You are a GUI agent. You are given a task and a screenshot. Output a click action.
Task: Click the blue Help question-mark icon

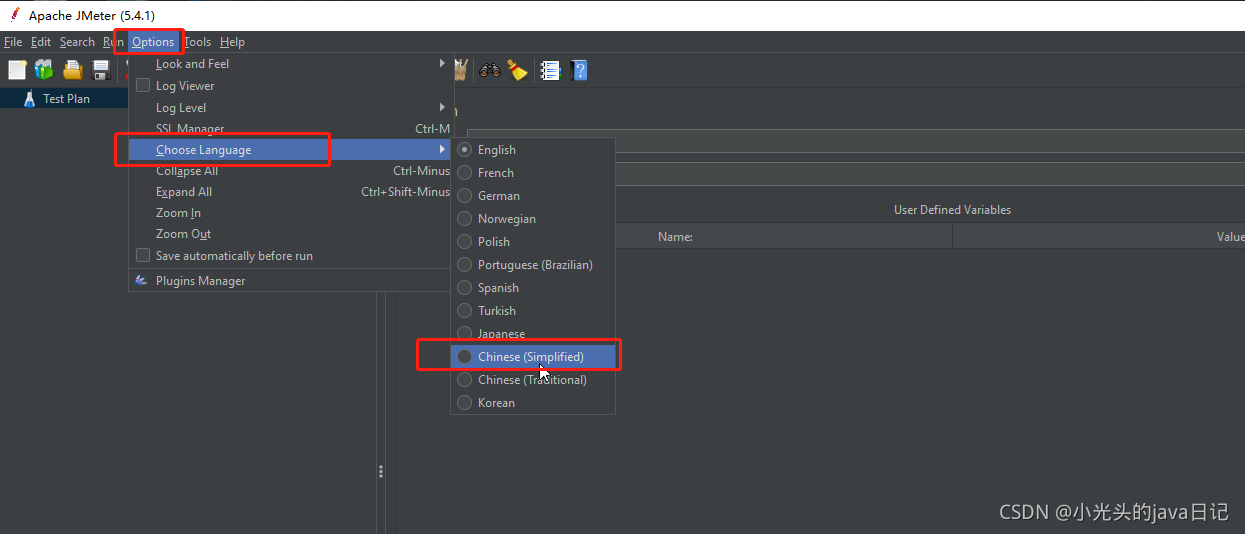(579, 70)
